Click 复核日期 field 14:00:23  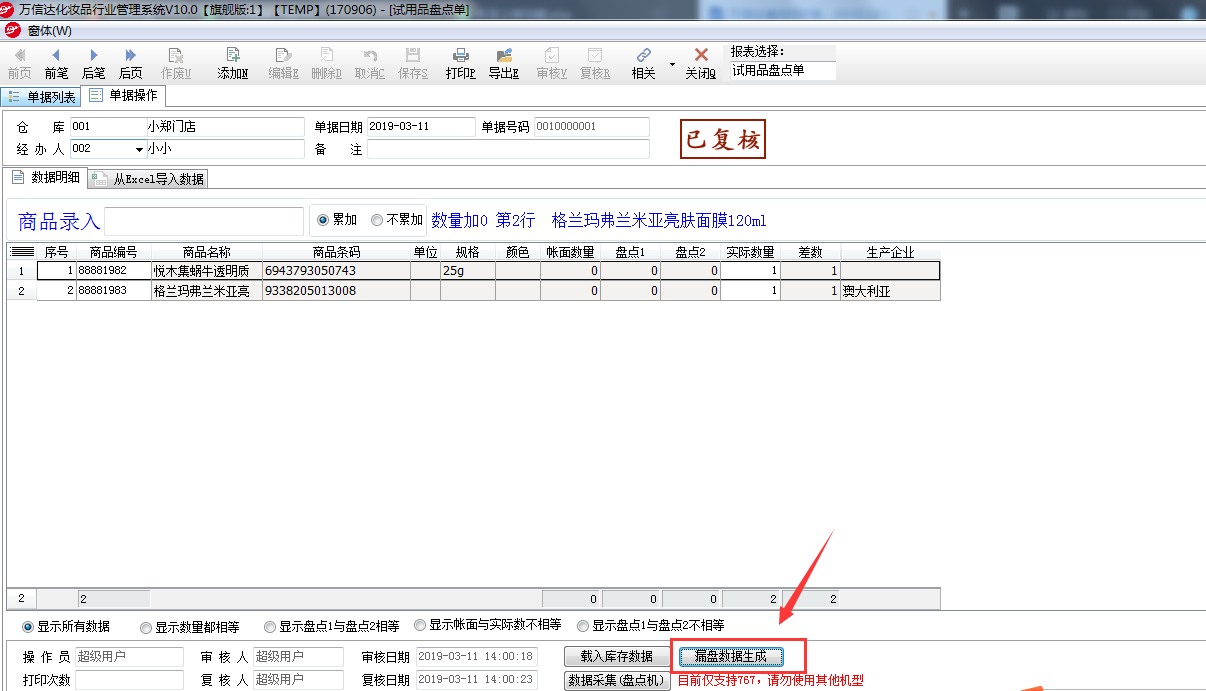(476, 680)
